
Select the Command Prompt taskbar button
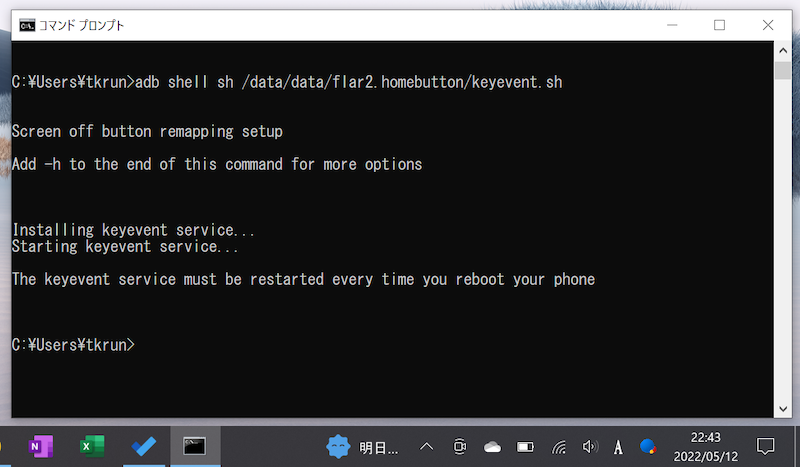(x=196, y=446)
